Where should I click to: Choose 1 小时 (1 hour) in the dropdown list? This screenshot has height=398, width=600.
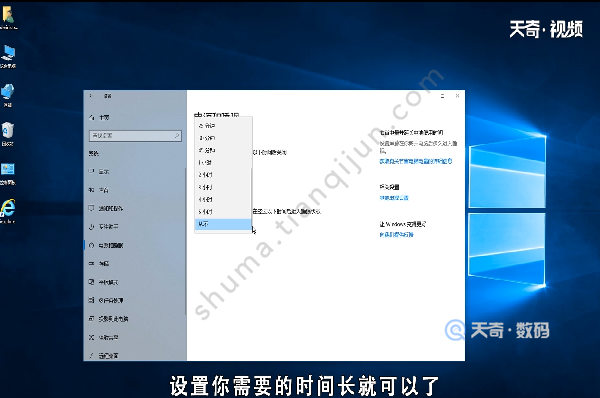click(x=223, y=162)
